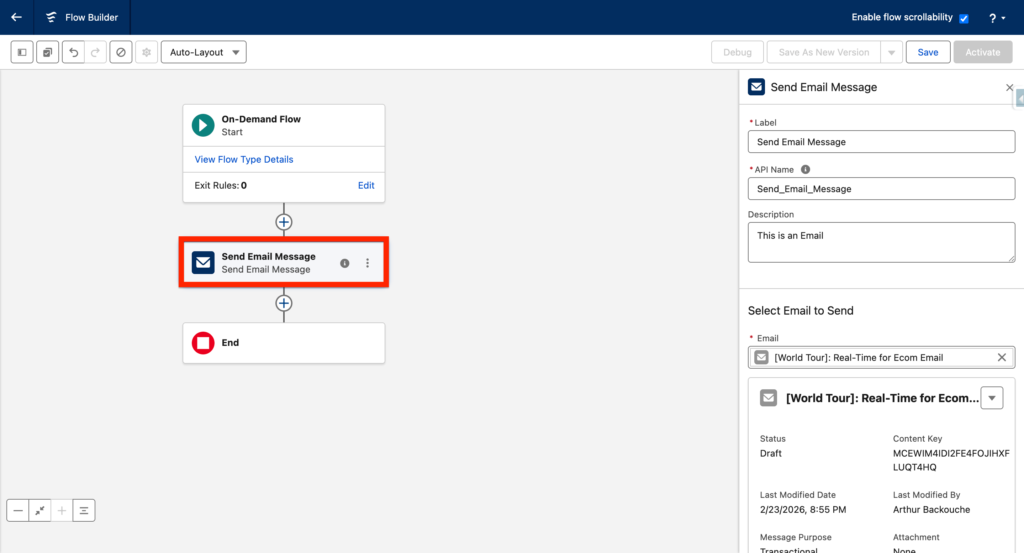Click info icon on Send Email Message node
Image resolution: width=1024 pixels, height=553 pixels.
click(x=345, y=263)
